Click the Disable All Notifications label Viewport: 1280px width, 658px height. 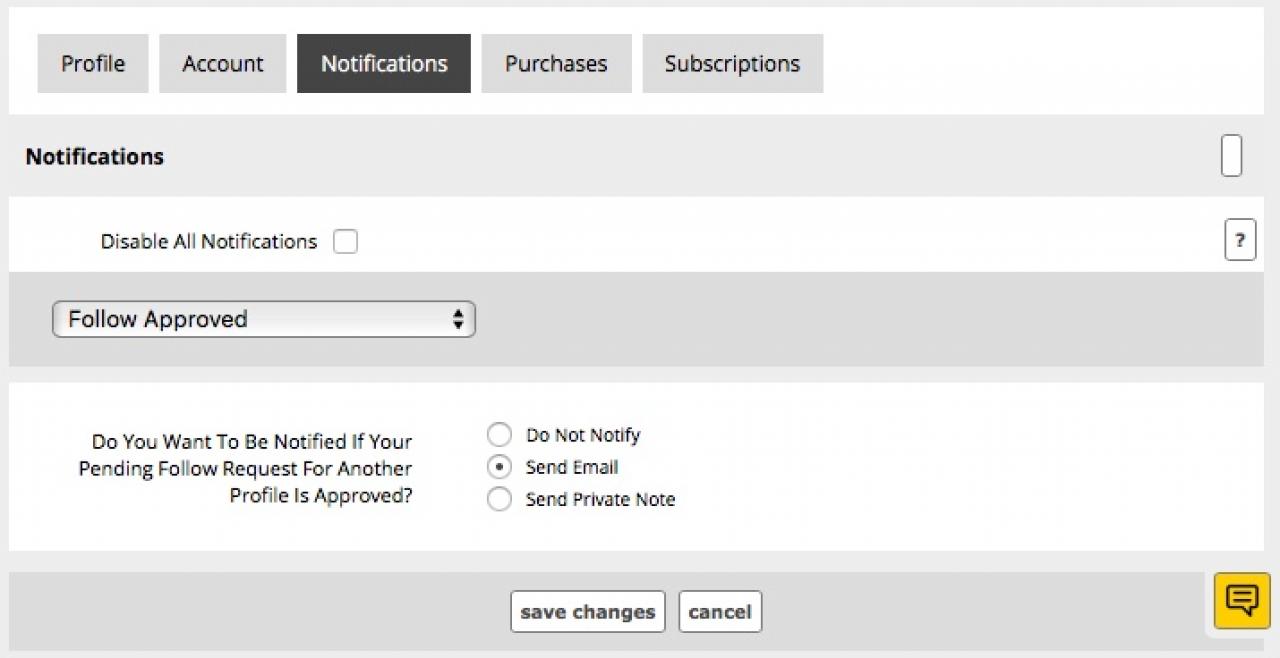point(209,242)
